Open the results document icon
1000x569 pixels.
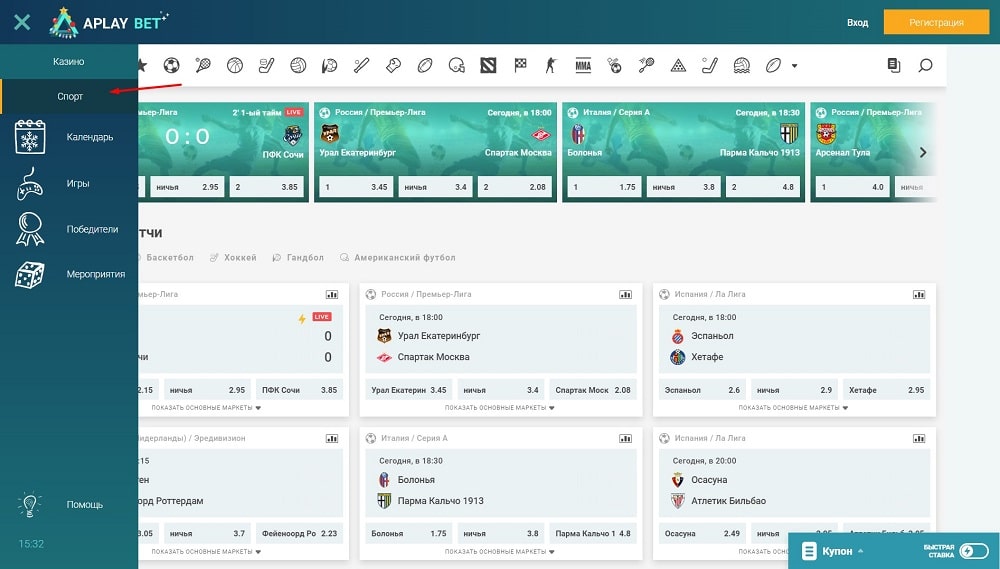(893, 65)
